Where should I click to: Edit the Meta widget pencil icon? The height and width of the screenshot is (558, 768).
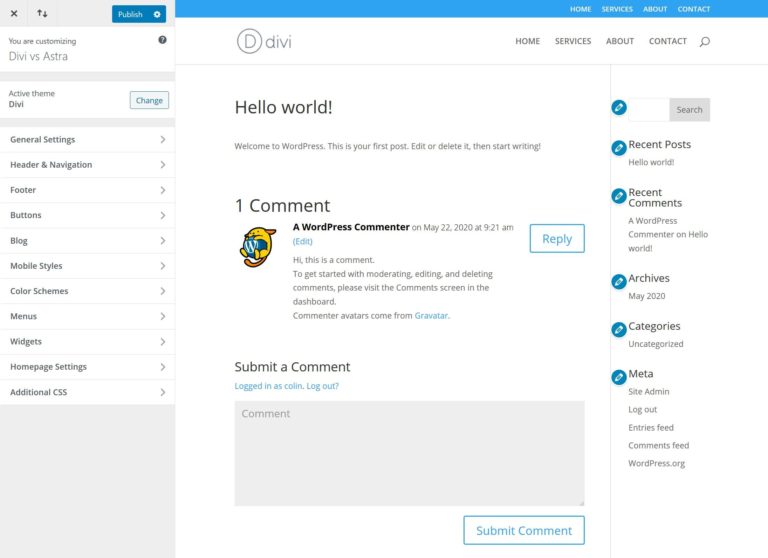pyautogui.click(x=619, y=377)
